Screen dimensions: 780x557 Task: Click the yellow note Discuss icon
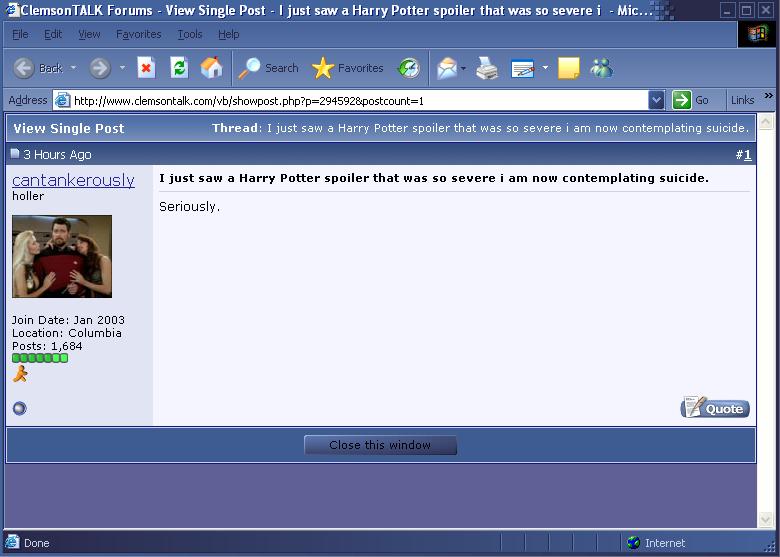click(x=569, y=68)
